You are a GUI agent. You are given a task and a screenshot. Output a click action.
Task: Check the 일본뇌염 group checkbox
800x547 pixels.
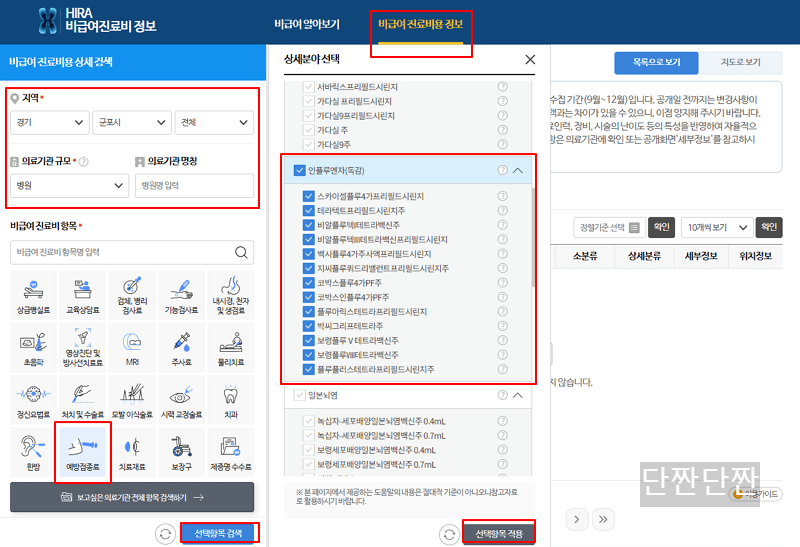[299, 395]
